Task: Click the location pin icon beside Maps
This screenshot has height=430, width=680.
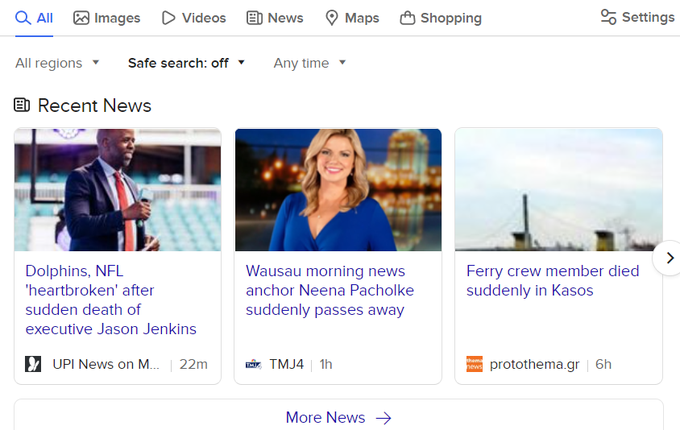Action: [332, 18]
